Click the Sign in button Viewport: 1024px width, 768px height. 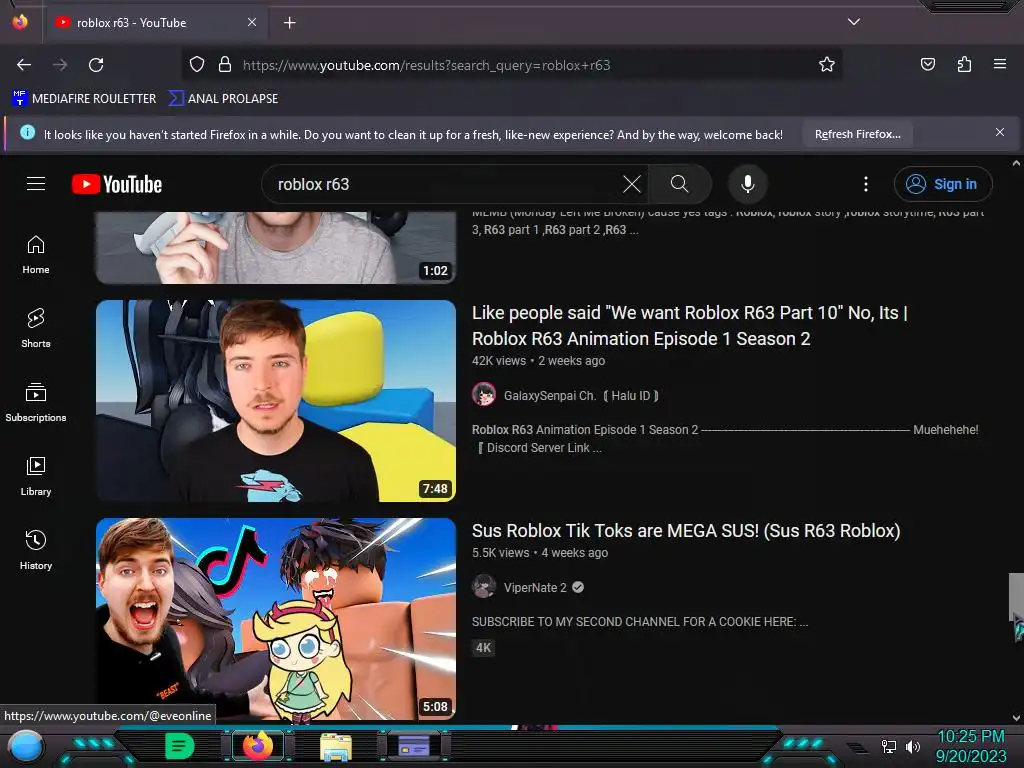pos(943,184)
